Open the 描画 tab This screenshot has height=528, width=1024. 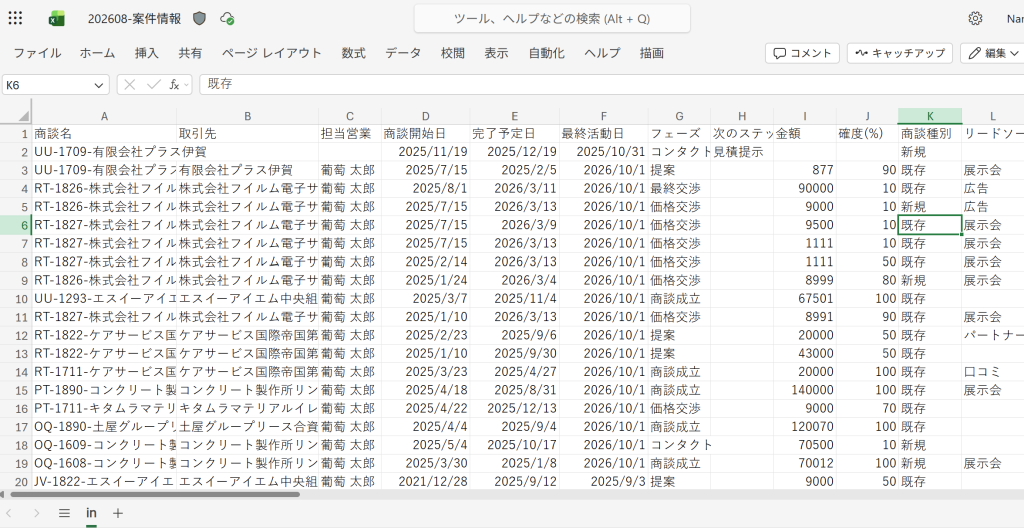pyautogui.click(x=652, y=54)
